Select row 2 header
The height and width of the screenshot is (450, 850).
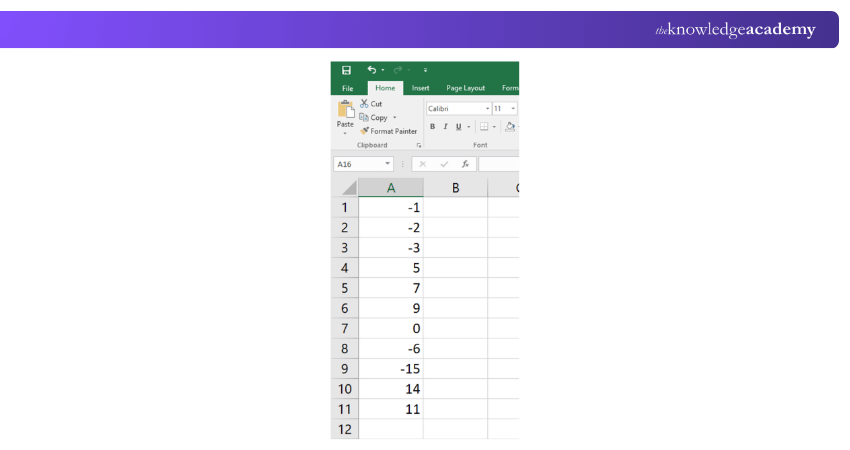(345, 228)
